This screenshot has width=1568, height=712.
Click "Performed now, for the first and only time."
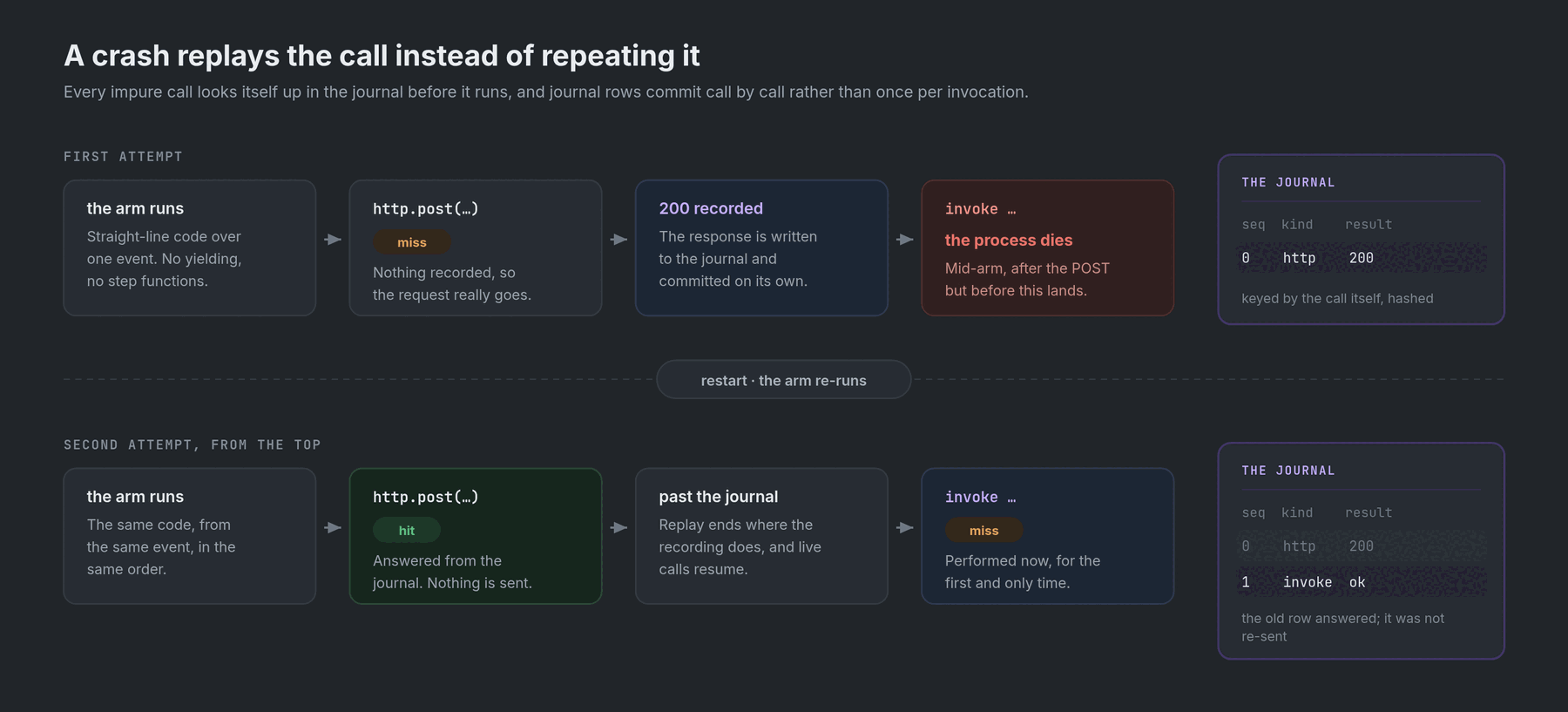click(1023, 572)
